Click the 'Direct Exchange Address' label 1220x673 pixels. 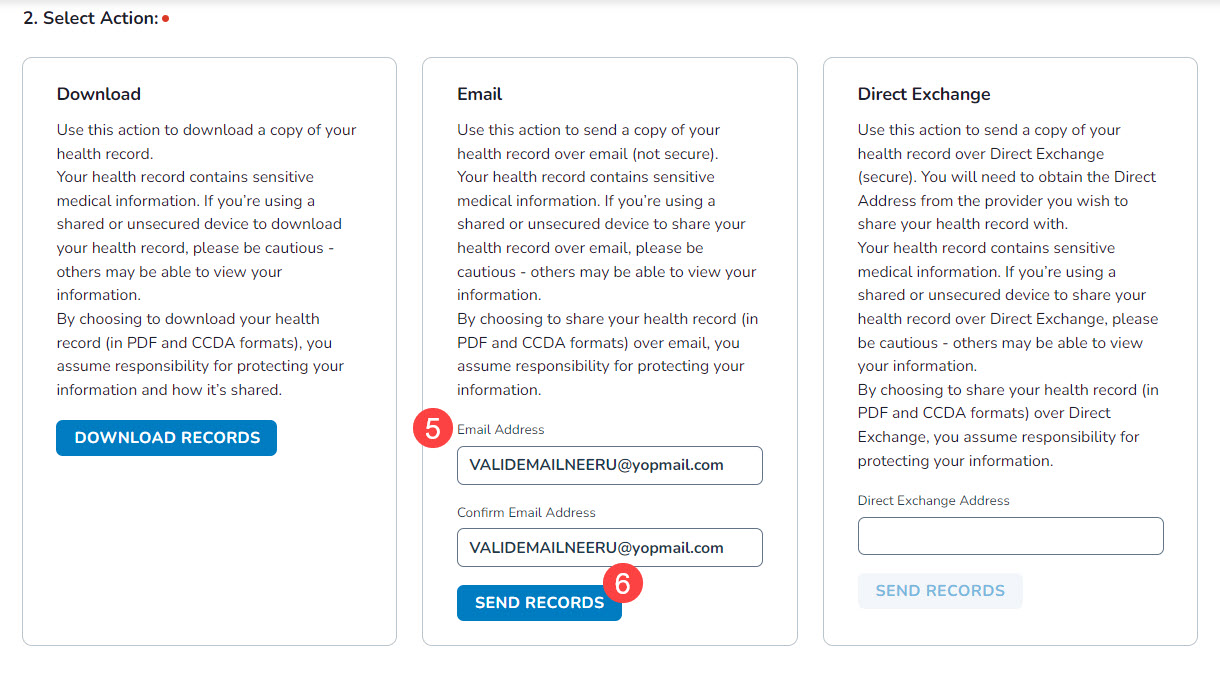click(933, 501)
